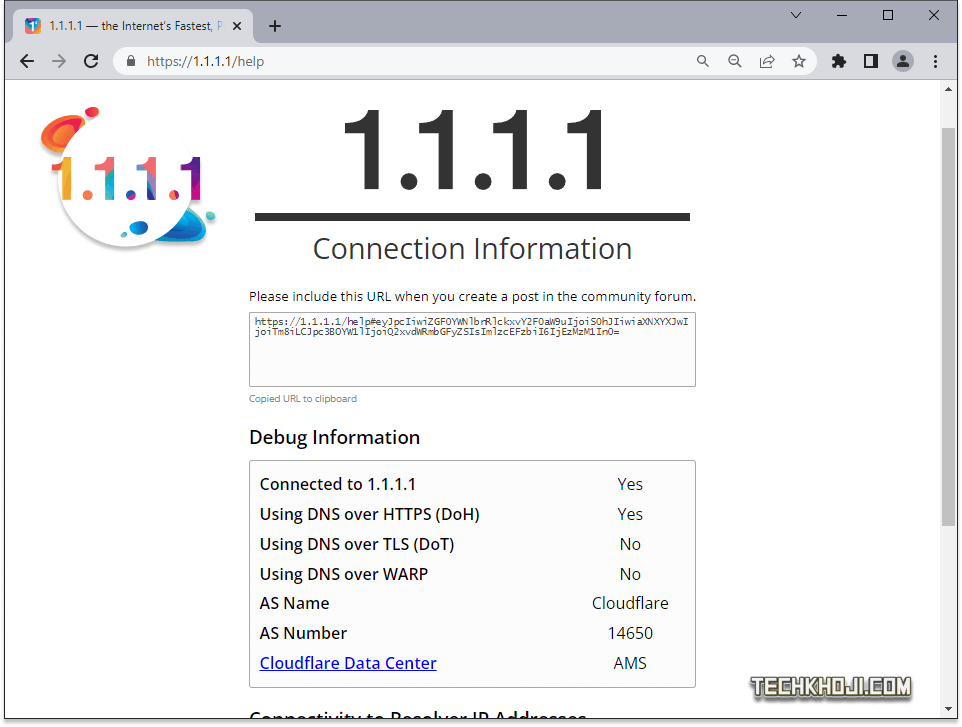The height and width of the screenshot is (727, 962).
Task: Minimize the browser window
Action: [x=842, y=15]
